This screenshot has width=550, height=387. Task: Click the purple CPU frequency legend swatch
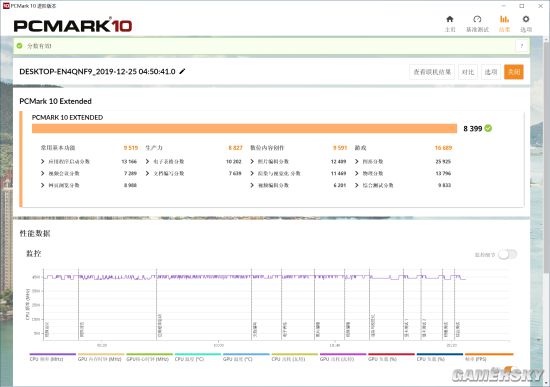tap(53, 354)
